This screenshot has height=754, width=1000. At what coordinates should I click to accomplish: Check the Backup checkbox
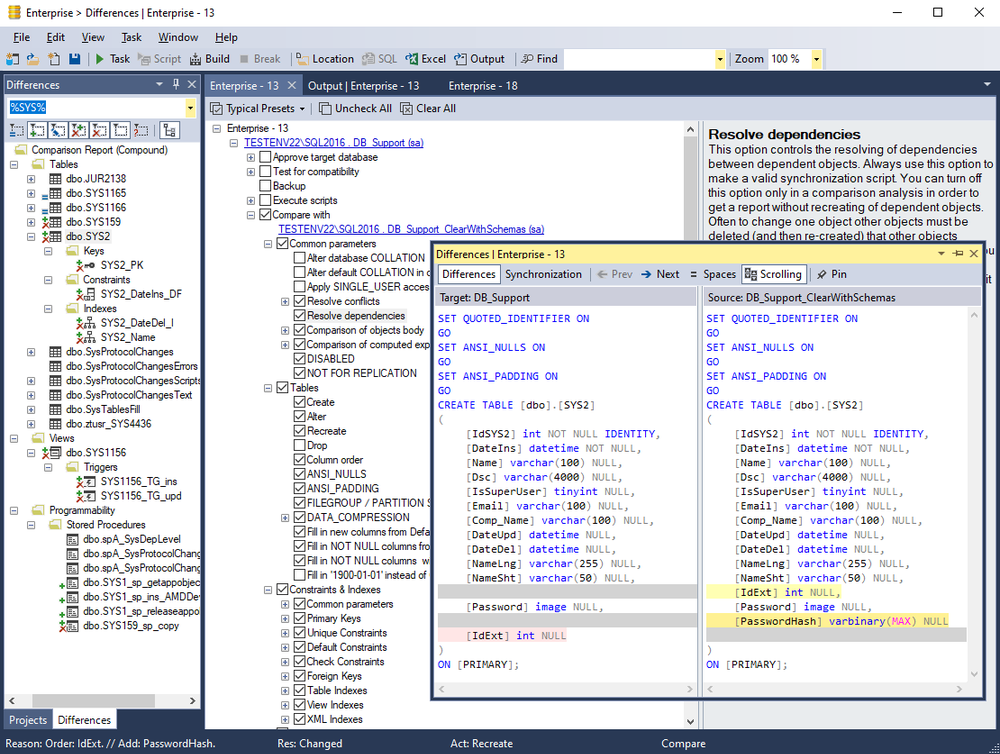[x=266, y=186]
